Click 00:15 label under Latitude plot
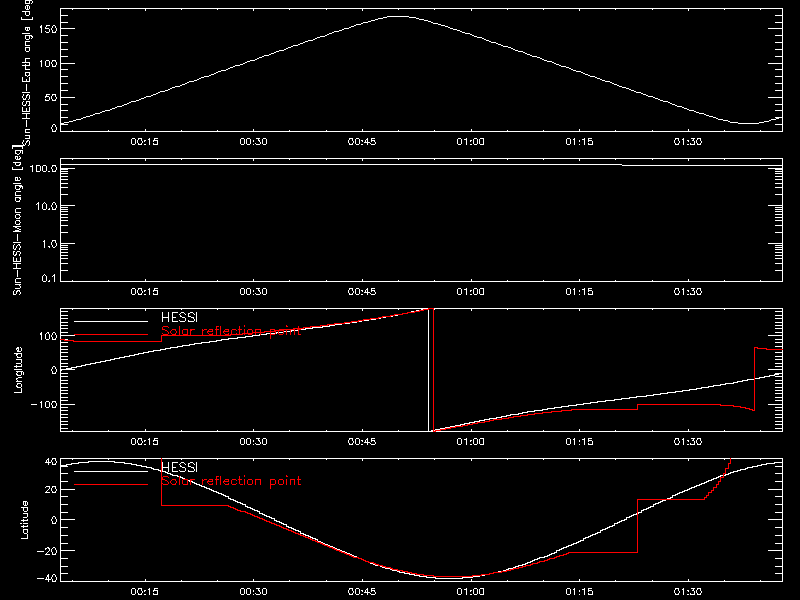Screen dimensions: 800x600 coord(144,591)
